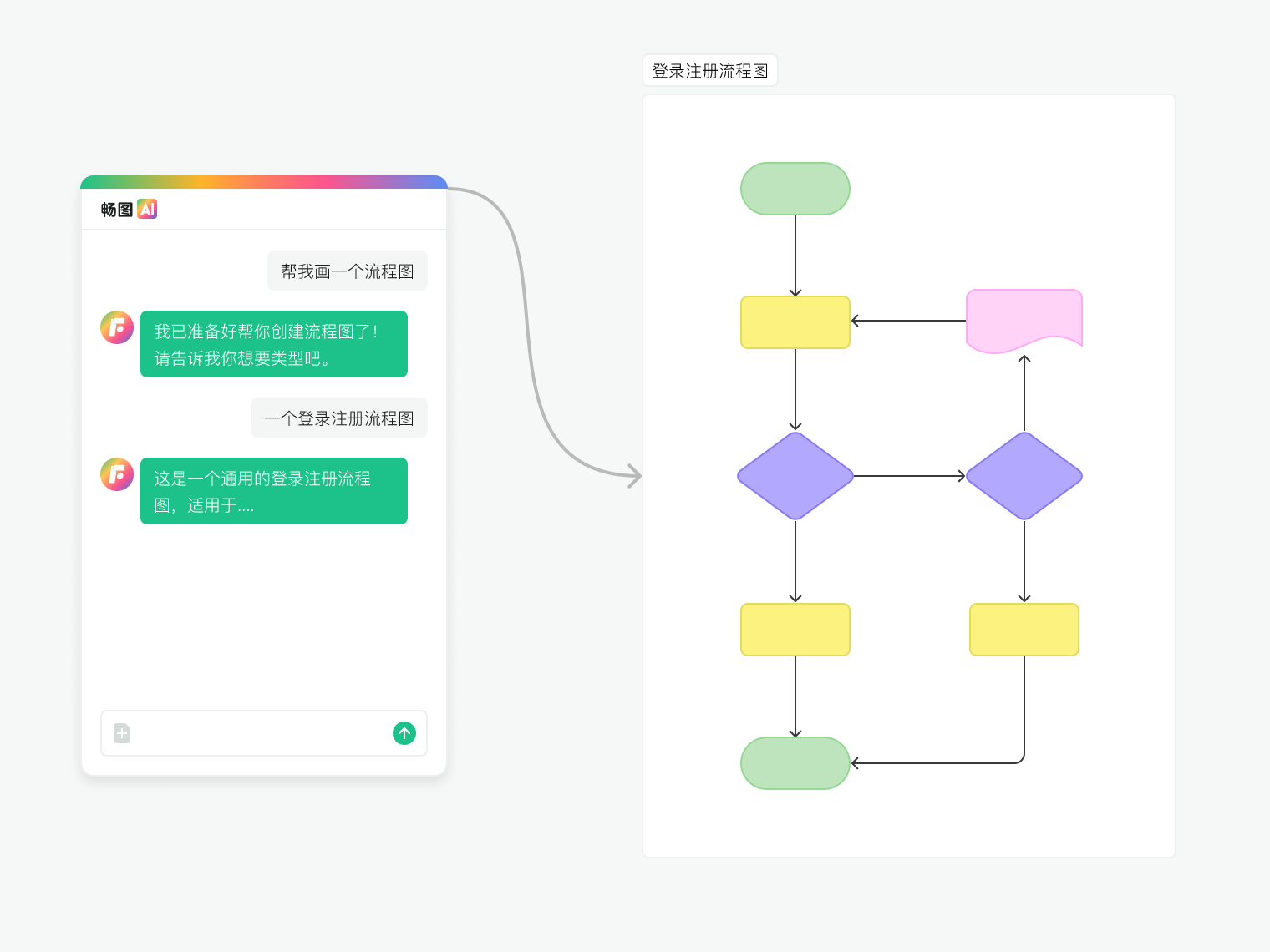Image resolution: width=1270 pixels, height=952 pixels.
Task: Select the top yellow process rectangle
Action: coord(795,322)
